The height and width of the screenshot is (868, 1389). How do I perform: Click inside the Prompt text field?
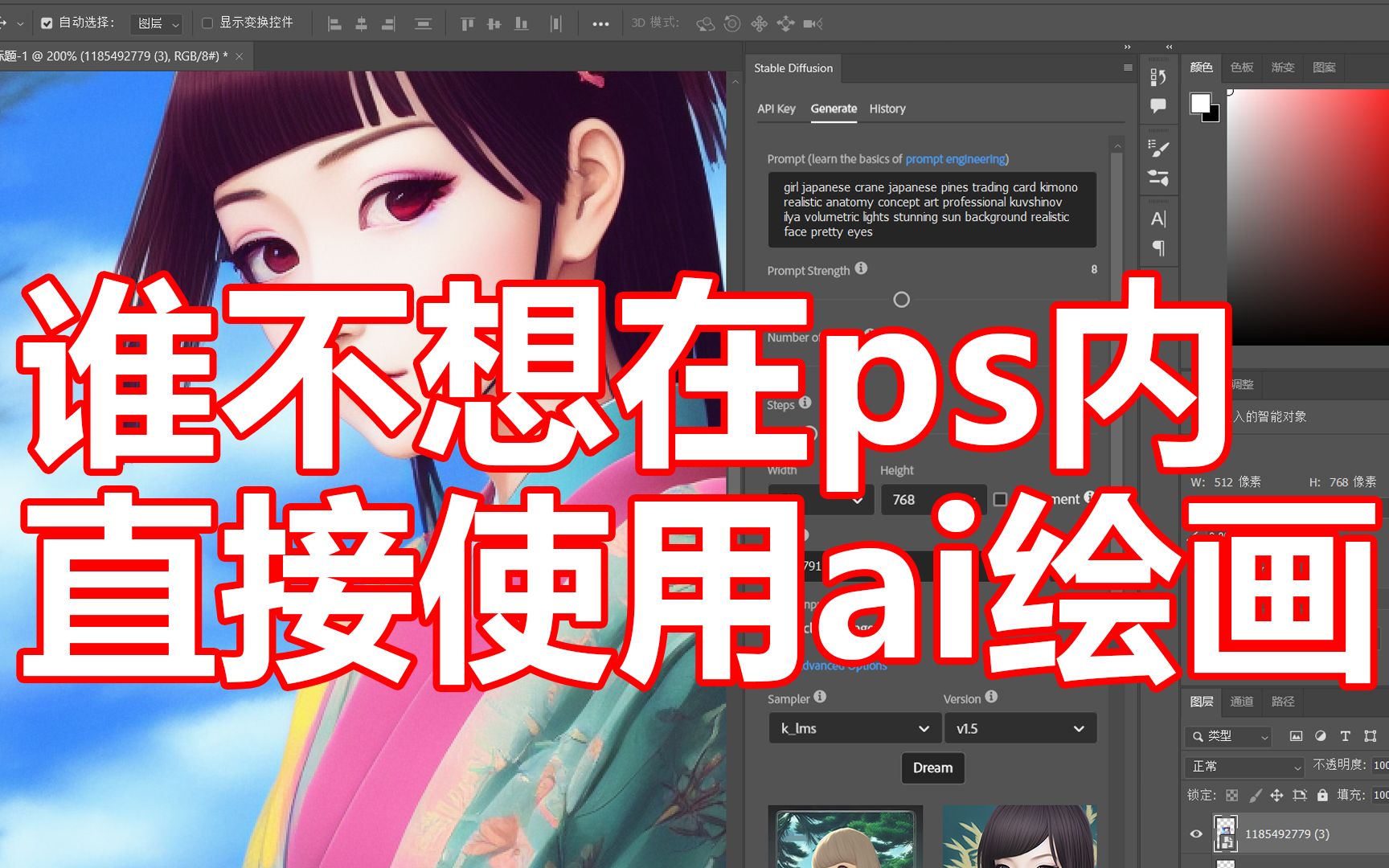(x=932, y=210)
